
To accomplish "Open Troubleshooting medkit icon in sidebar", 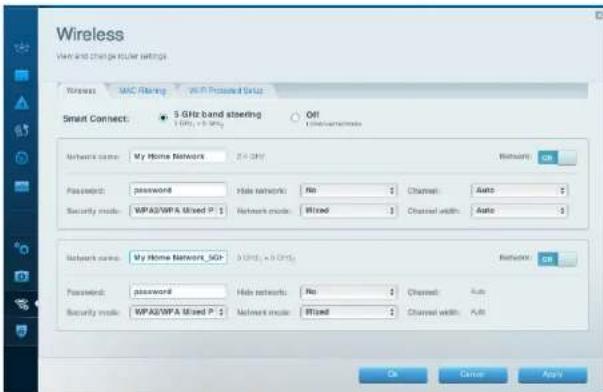I will tap(22, 276).
